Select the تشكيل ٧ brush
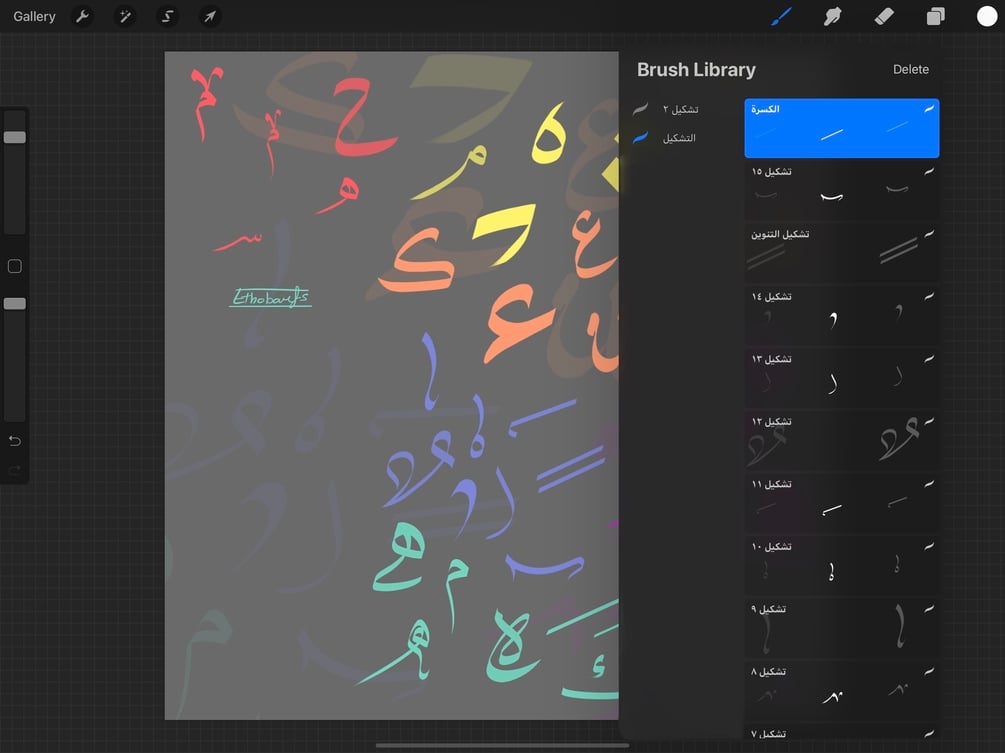Image resolution: width=1005 pixels, height=753 pixels. point(842,733)
